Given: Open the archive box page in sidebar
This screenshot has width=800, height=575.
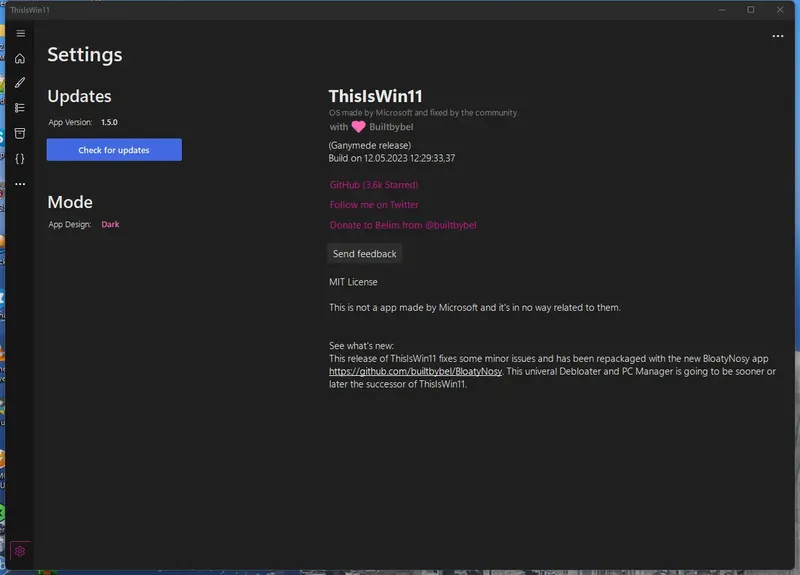Looking at the screenshot, I should (x=20, y=133).
